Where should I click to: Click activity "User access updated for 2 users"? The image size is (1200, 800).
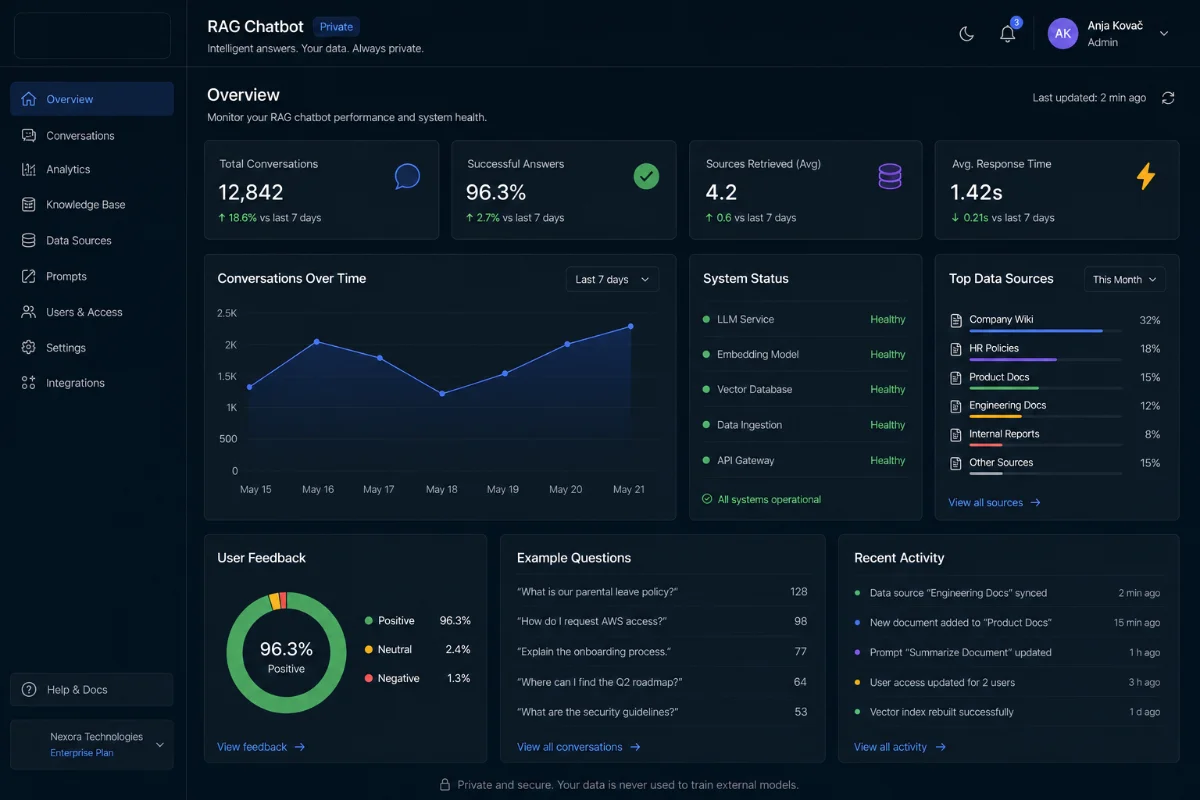point(942,682)
